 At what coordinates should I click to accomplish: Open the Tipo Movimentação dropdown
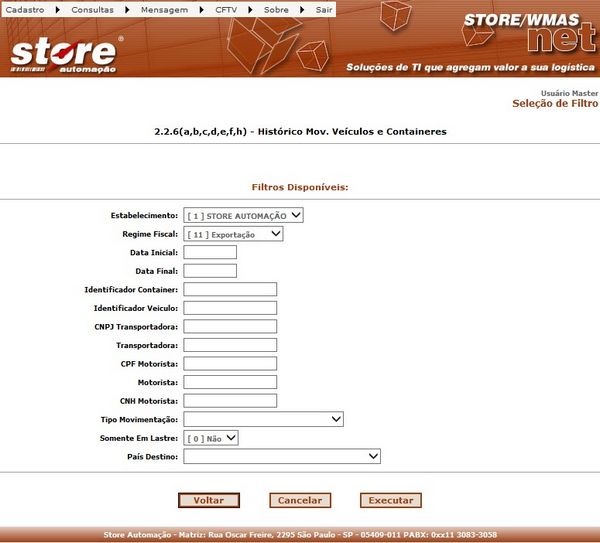click(263, 419)
